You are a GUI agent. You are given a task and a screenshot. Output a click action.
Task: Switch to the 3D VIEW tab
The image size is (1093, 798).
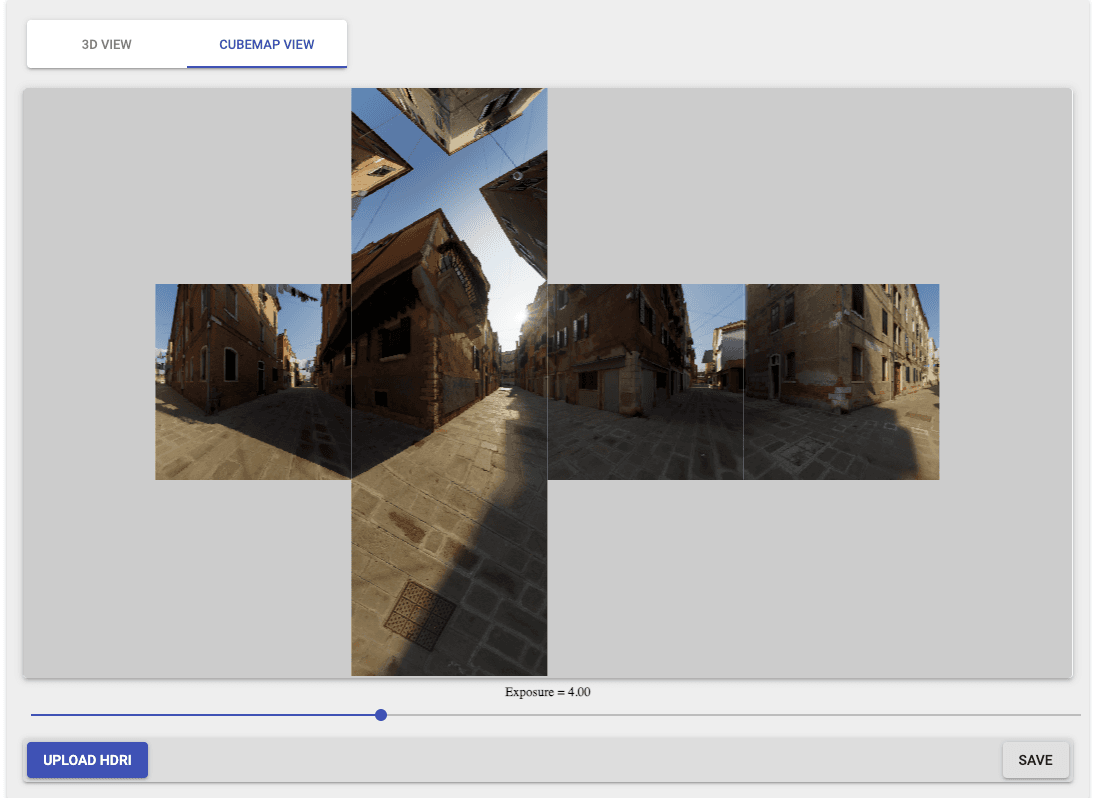coord(108,44)
